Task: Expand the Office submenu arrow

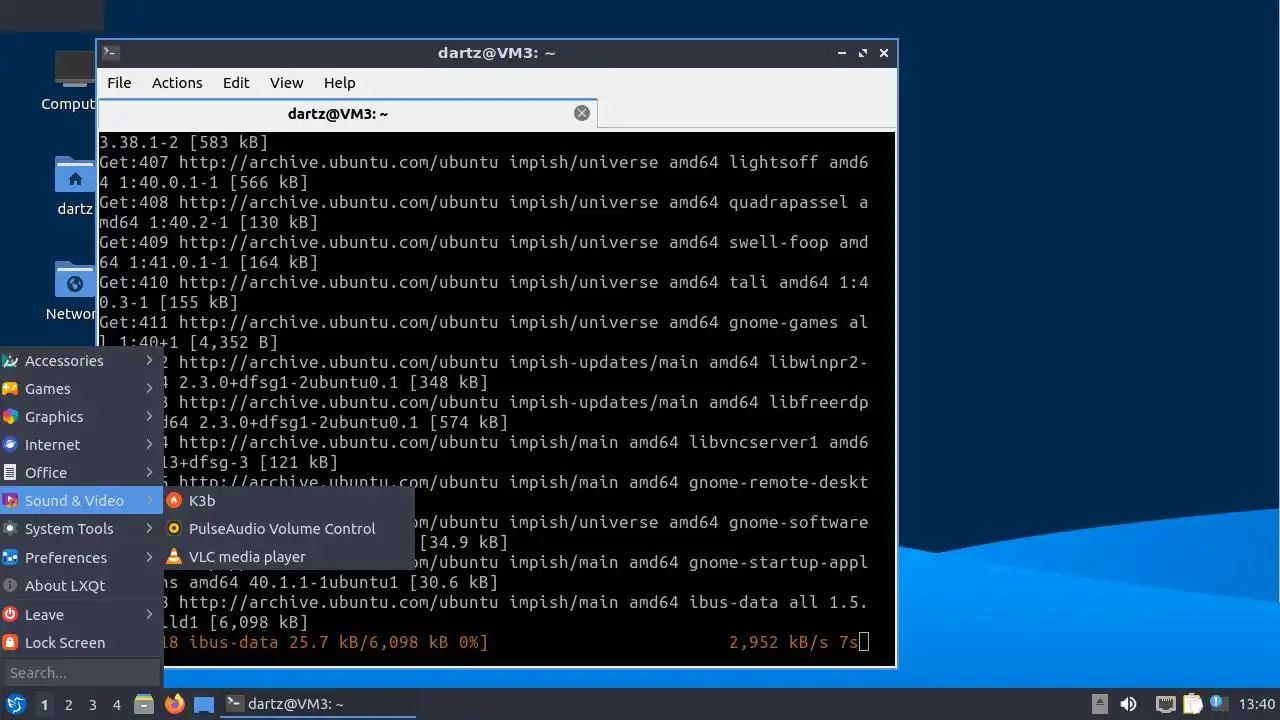Action: point(149,472)
